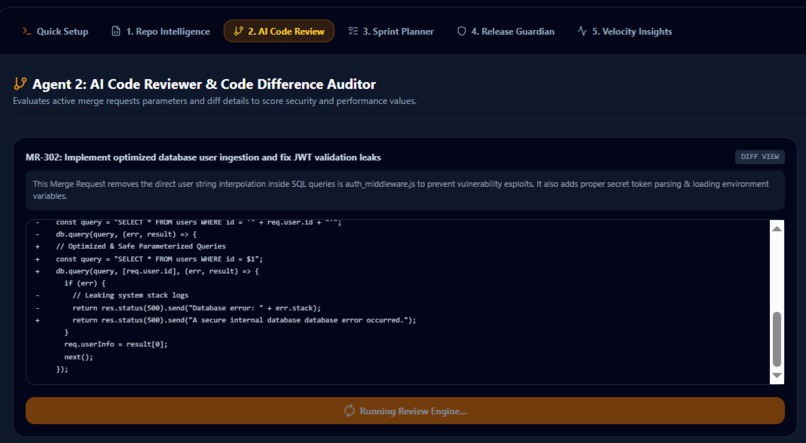This screenshot has width=806, height=443.
Task: Click the added db.query with [req.user.id] line
Action: point(157,271)
